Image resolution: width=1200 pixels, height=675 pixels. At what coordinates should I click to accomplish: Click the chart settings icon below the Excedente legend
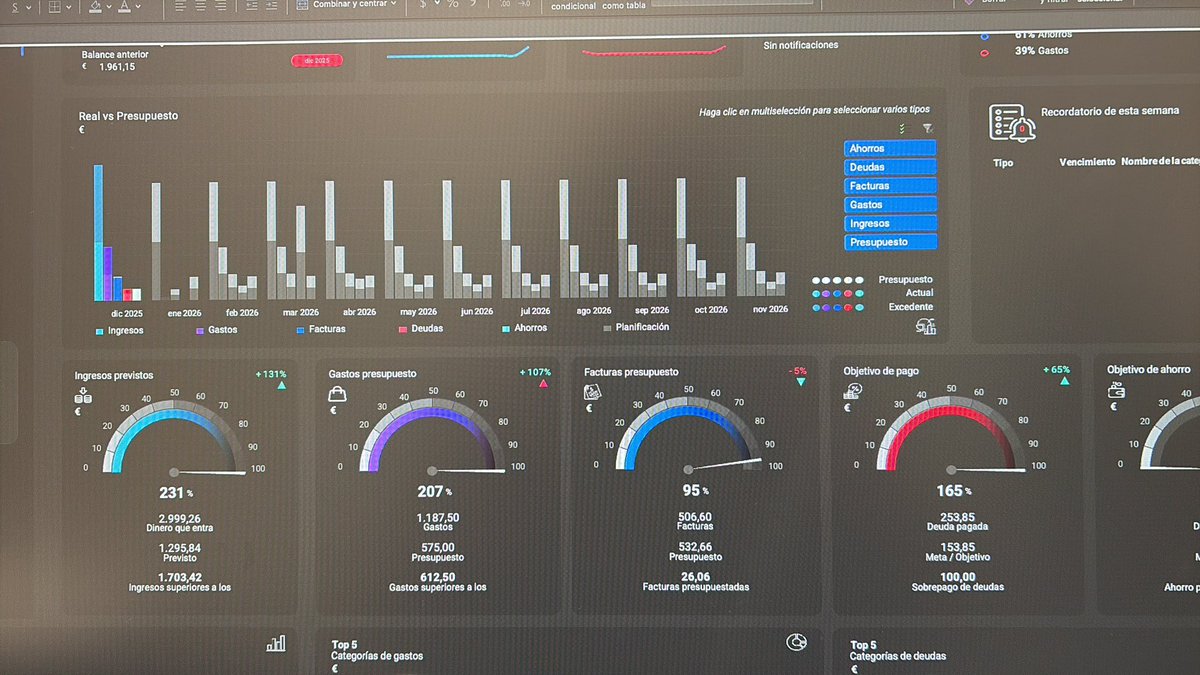926,326
